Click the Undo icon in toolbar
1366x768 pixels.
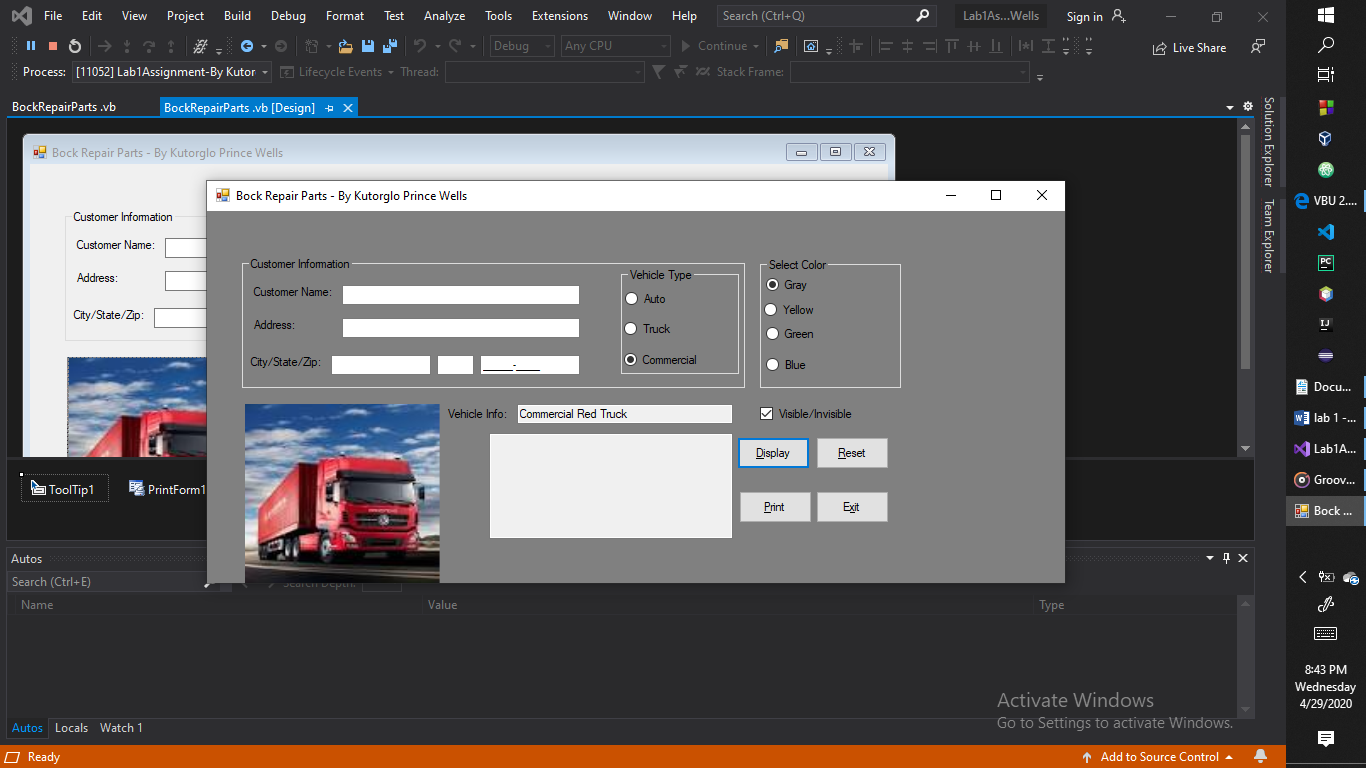point(419,46)
